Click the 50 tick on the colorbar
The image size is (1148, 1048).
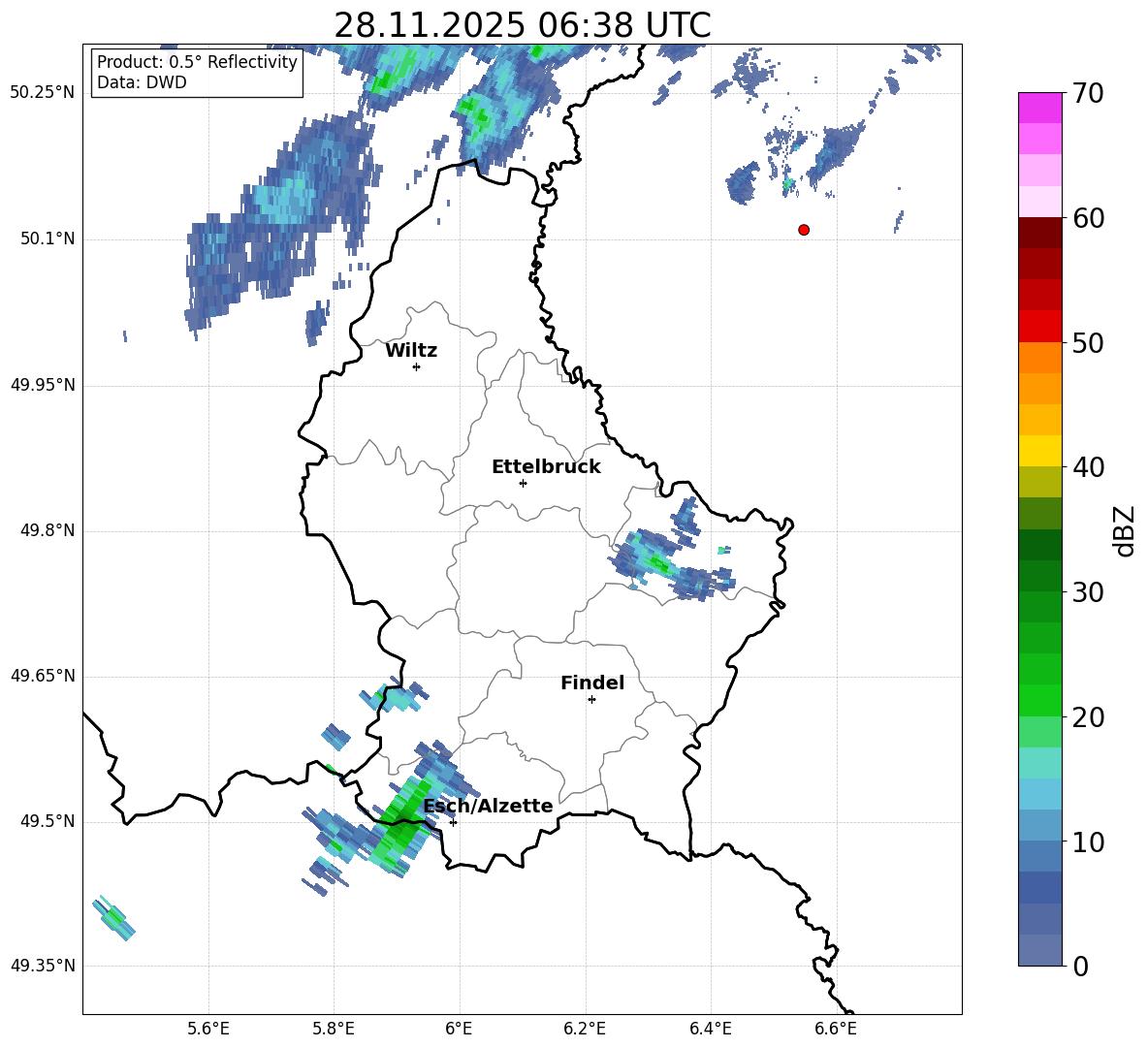[1088, 342]
